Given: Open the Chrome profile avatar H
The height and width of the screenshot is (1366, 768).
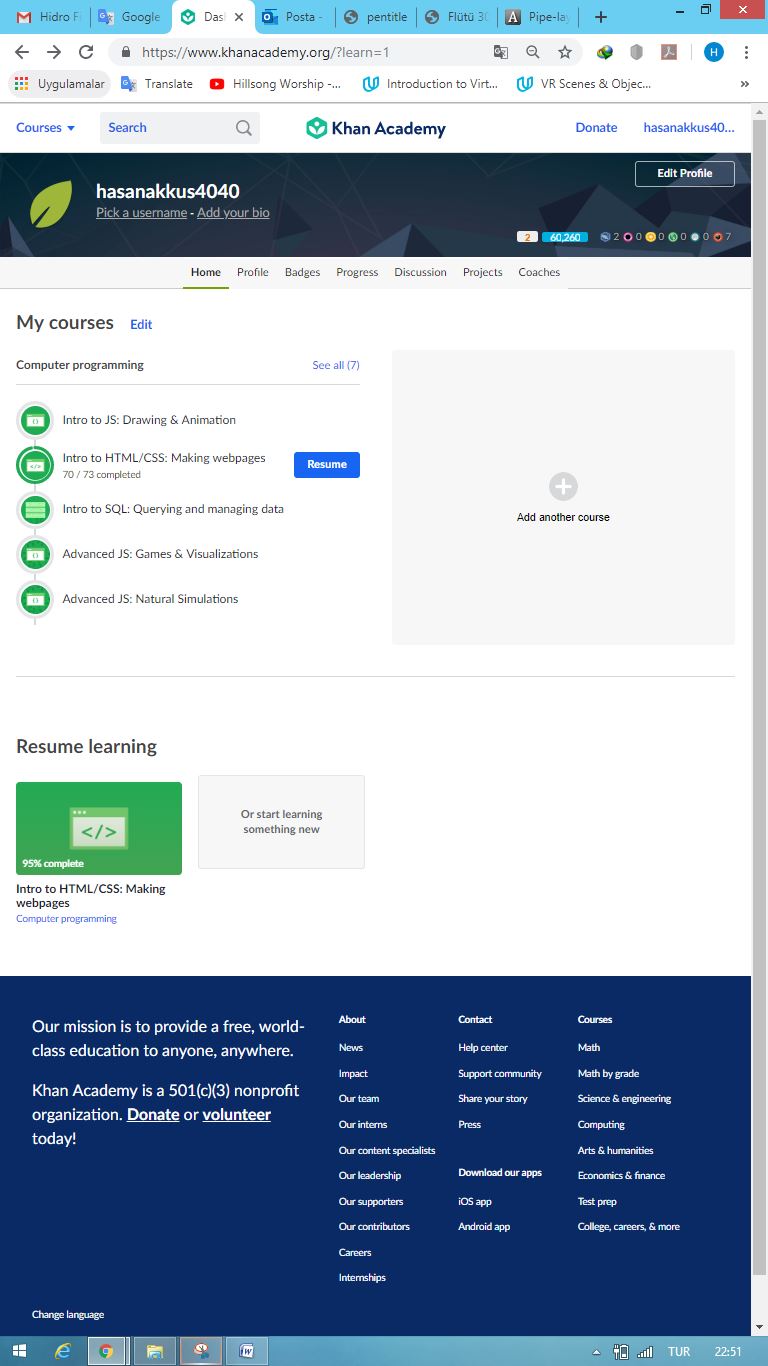Looking at the screenshot, I should click(713, 52).
